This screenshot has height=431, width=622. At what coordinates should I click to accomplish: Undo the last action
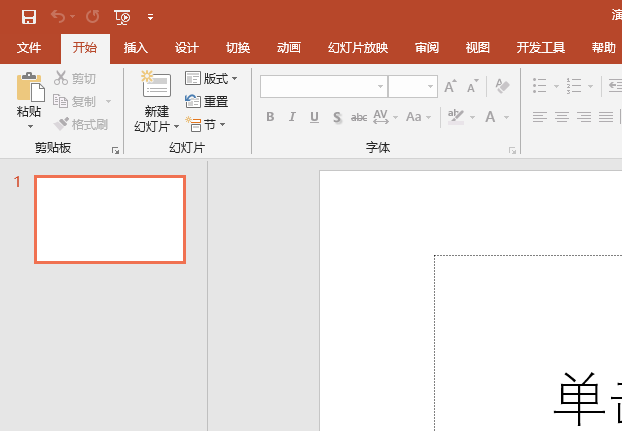click(58, 17)
